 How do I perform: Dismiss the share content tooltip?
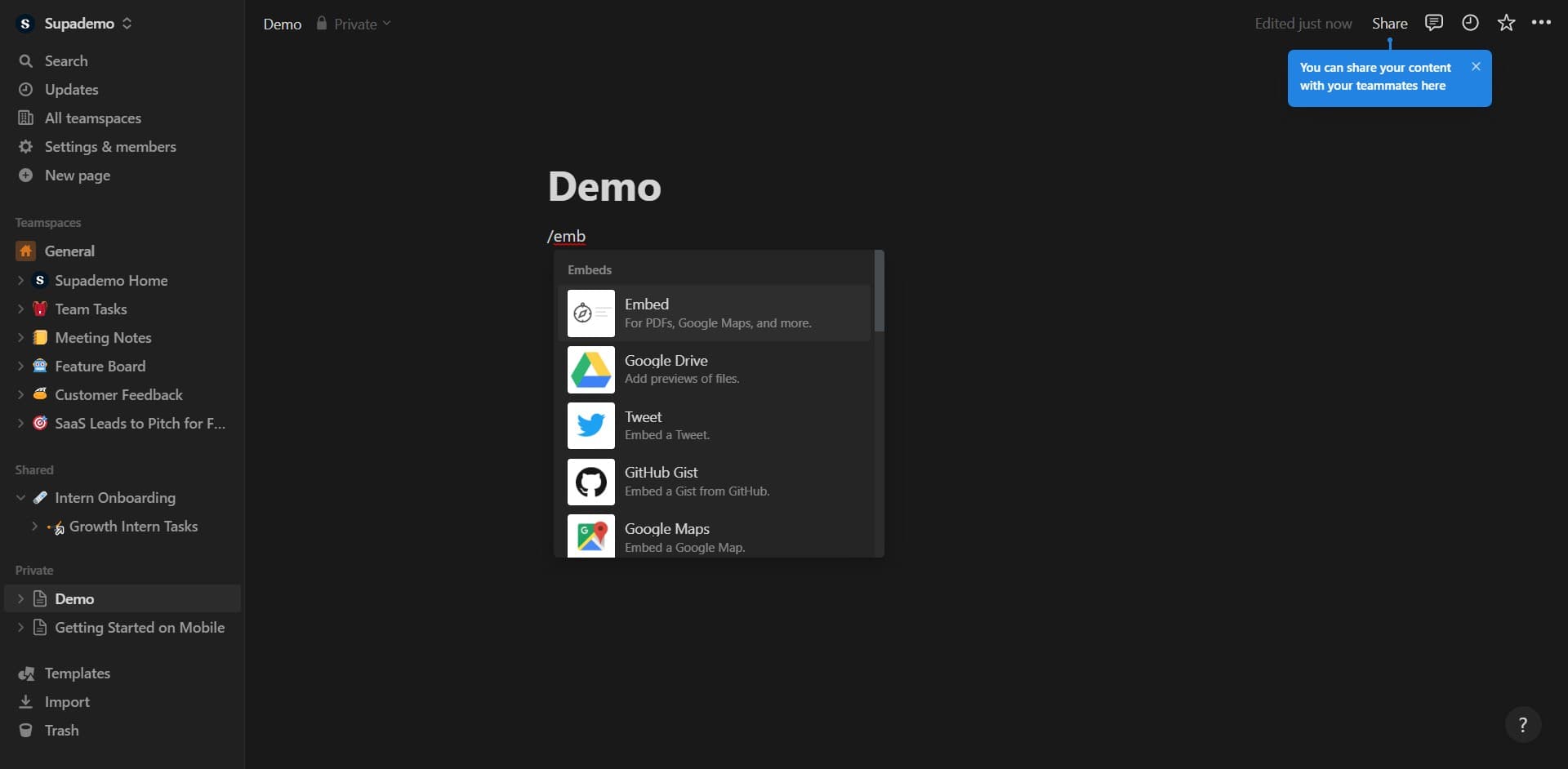click(x=1476, y=67)
